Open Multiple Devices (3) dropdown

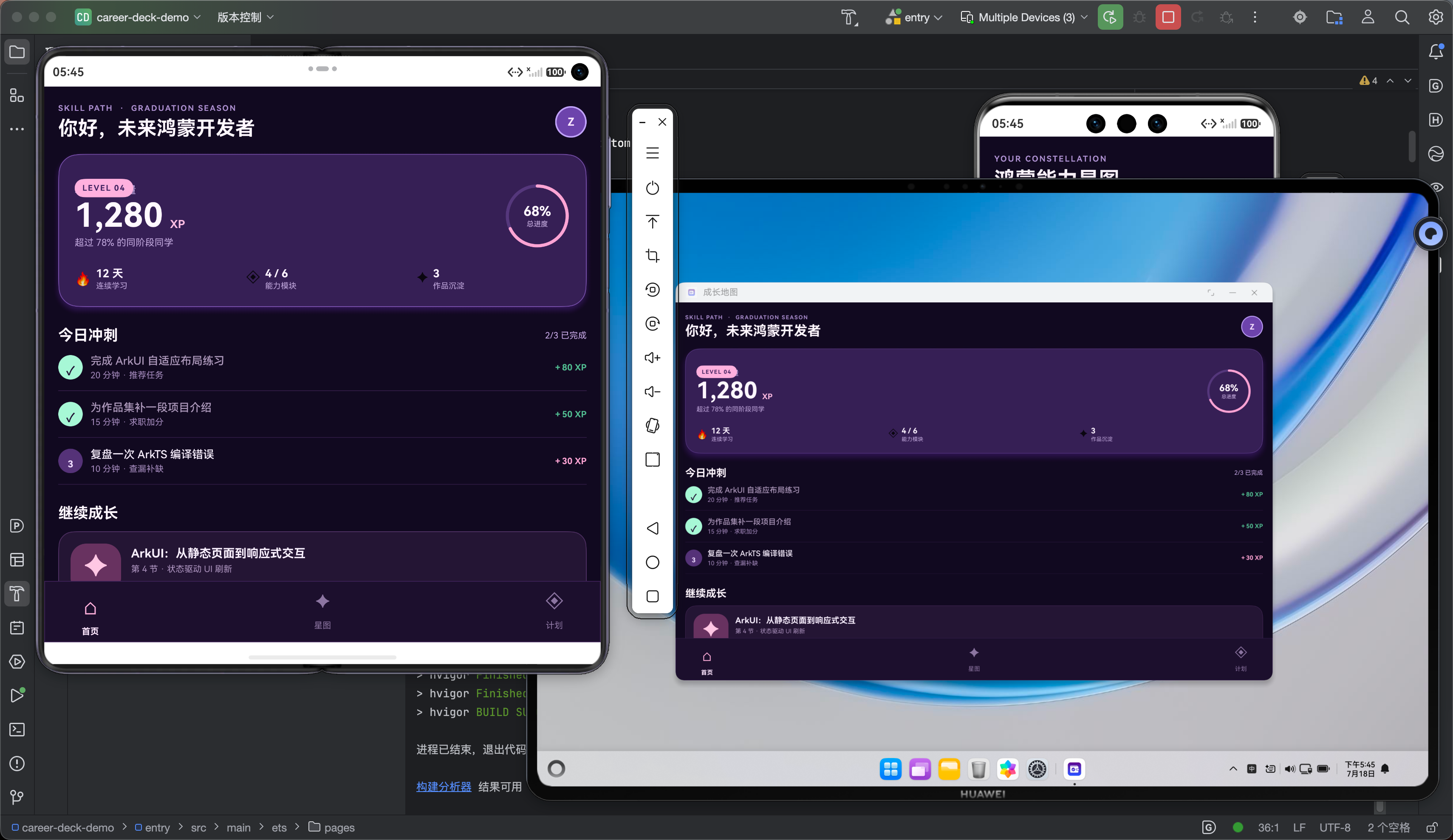tap(1024, 17)
